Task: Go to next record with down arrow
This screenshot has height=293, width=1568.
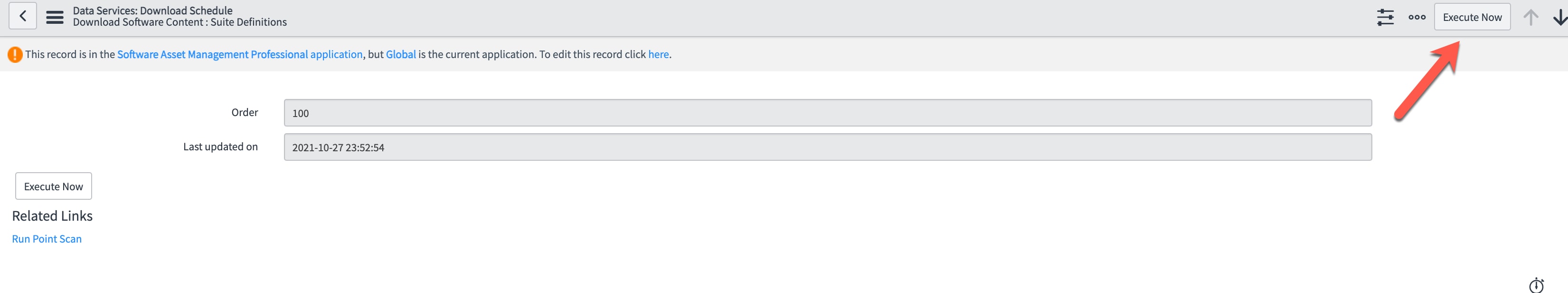Action: coord(1559,17)
